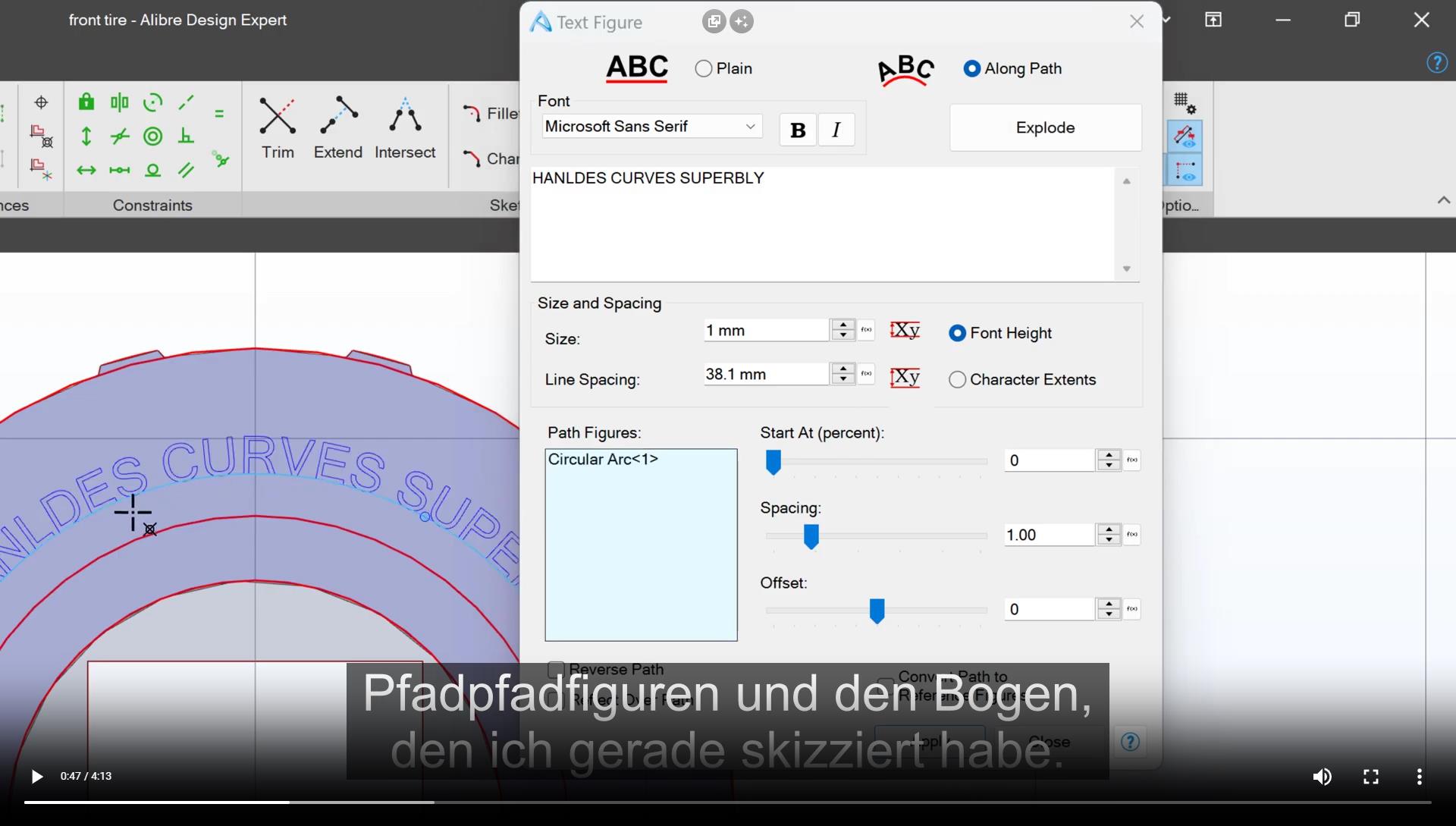
Task: Click Start At percent slider thumb
Action: (x=773, y=461)
